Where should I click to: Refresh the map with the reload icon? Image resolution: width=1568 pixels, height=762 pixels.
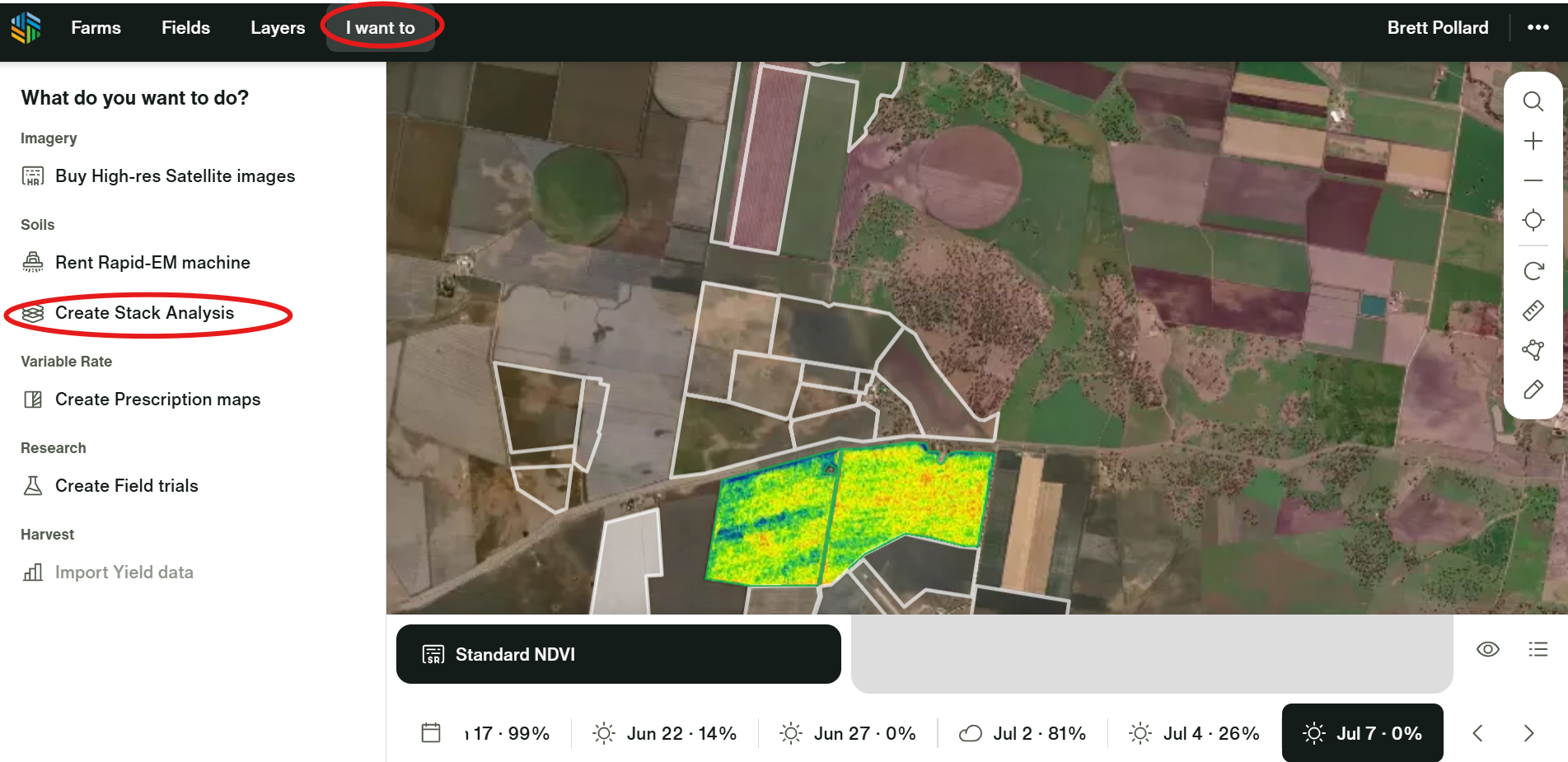click(1533, 271)
